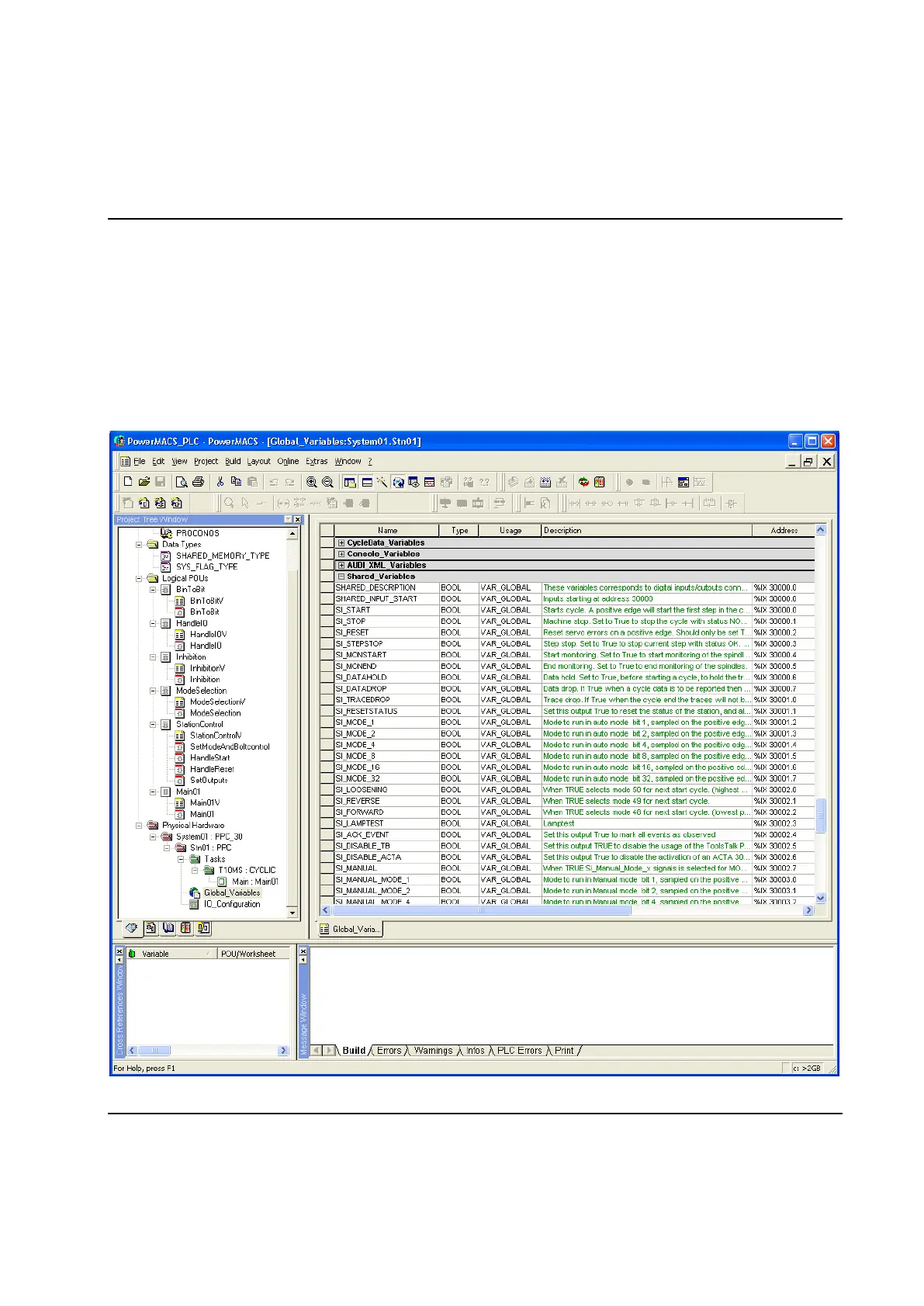Click the Zoom In magnifier icon

311,482
